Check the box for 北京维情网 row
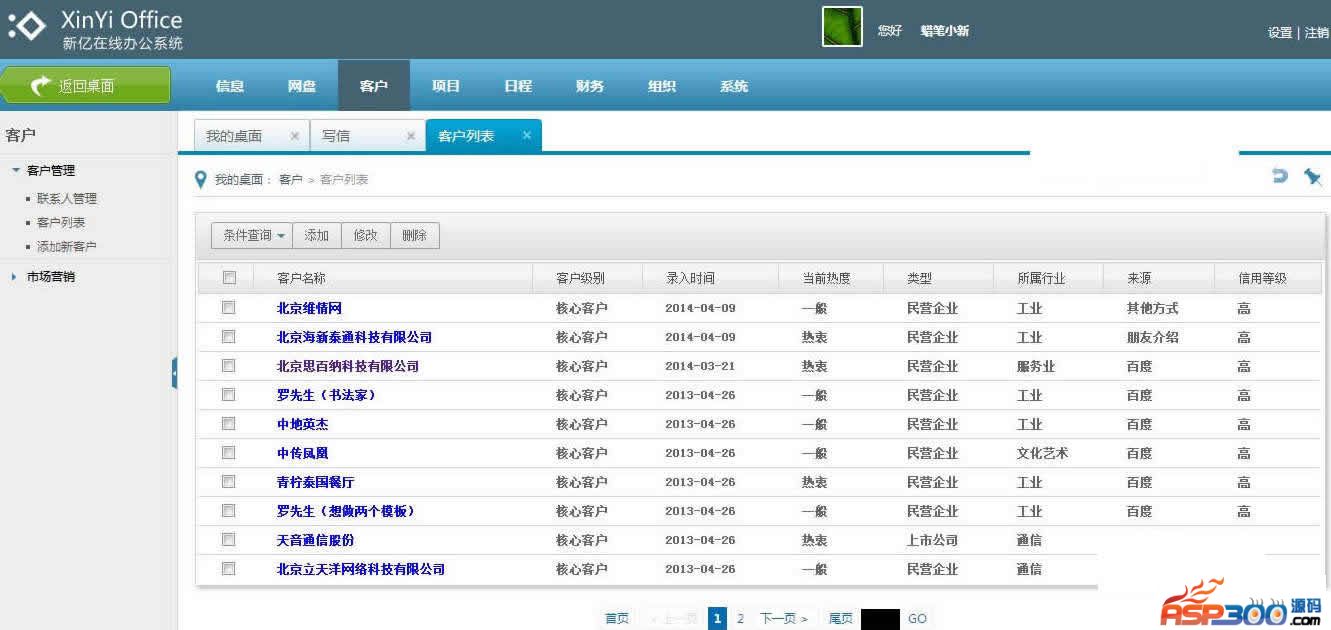This screenshot has height=630, width=1331. pyautogui.click(x=229, y=307)
